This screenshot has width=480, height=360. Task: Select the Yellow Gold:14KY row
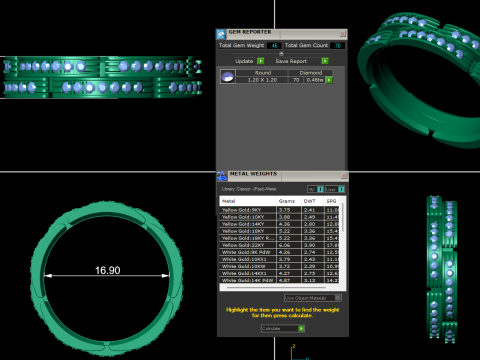pyautogui.click(x=279, y=224)
